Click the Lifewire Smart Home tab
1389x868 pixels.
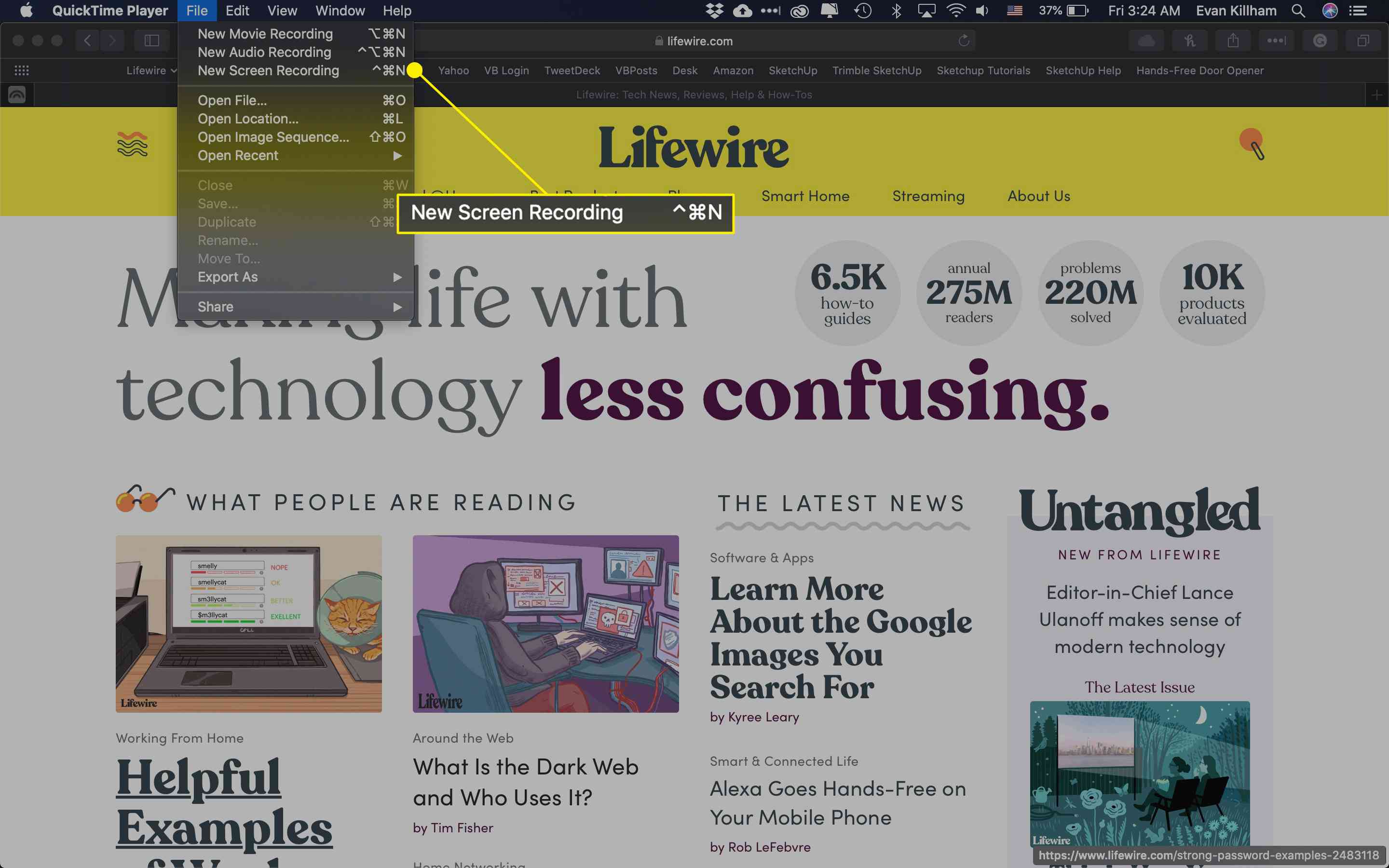tap(805, 196)
